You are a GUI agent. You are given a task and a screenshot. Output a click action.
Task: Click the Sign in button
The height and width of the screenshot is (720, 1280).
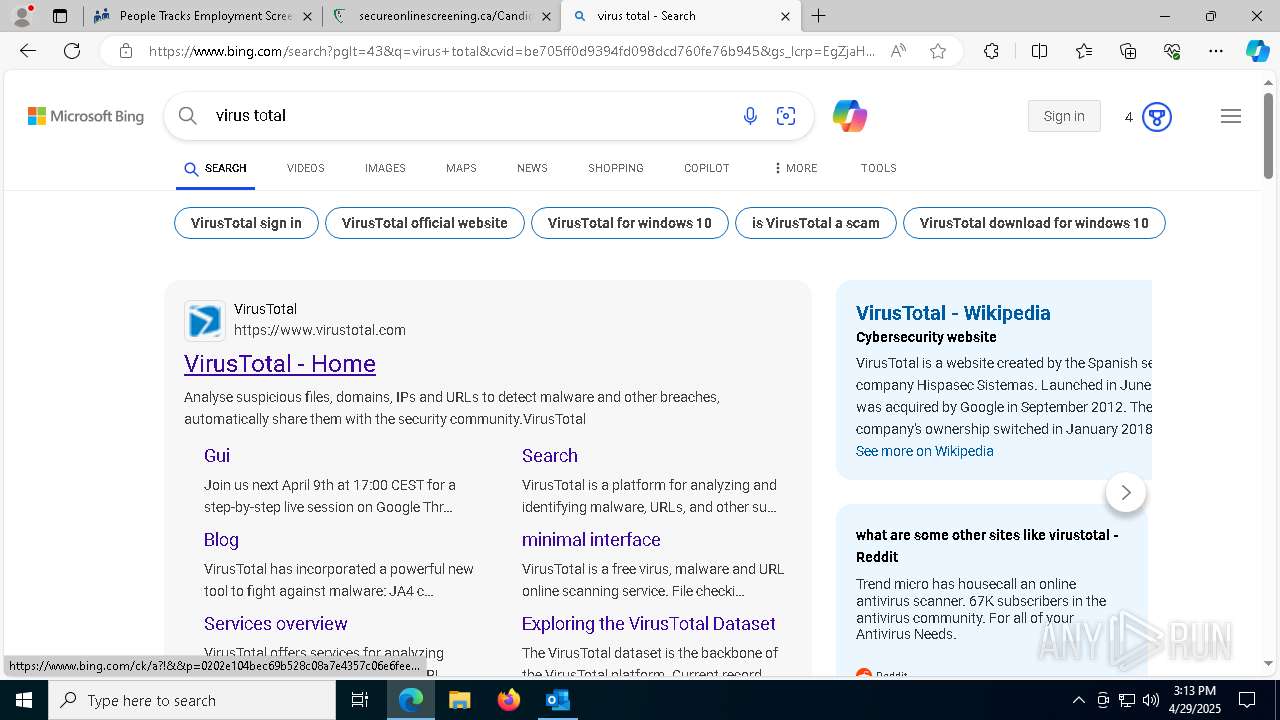(x=1064, y=116)
